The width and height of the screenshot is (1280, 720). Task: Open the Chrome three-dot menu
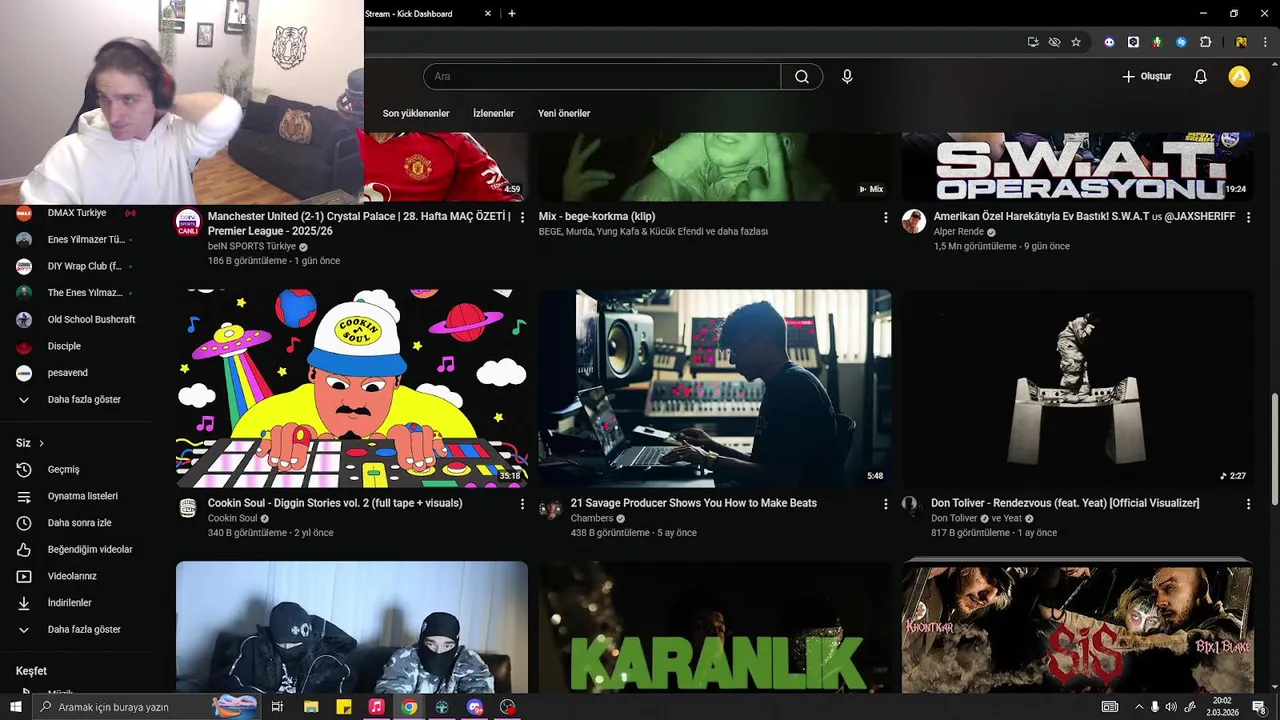pos(1264,42)
